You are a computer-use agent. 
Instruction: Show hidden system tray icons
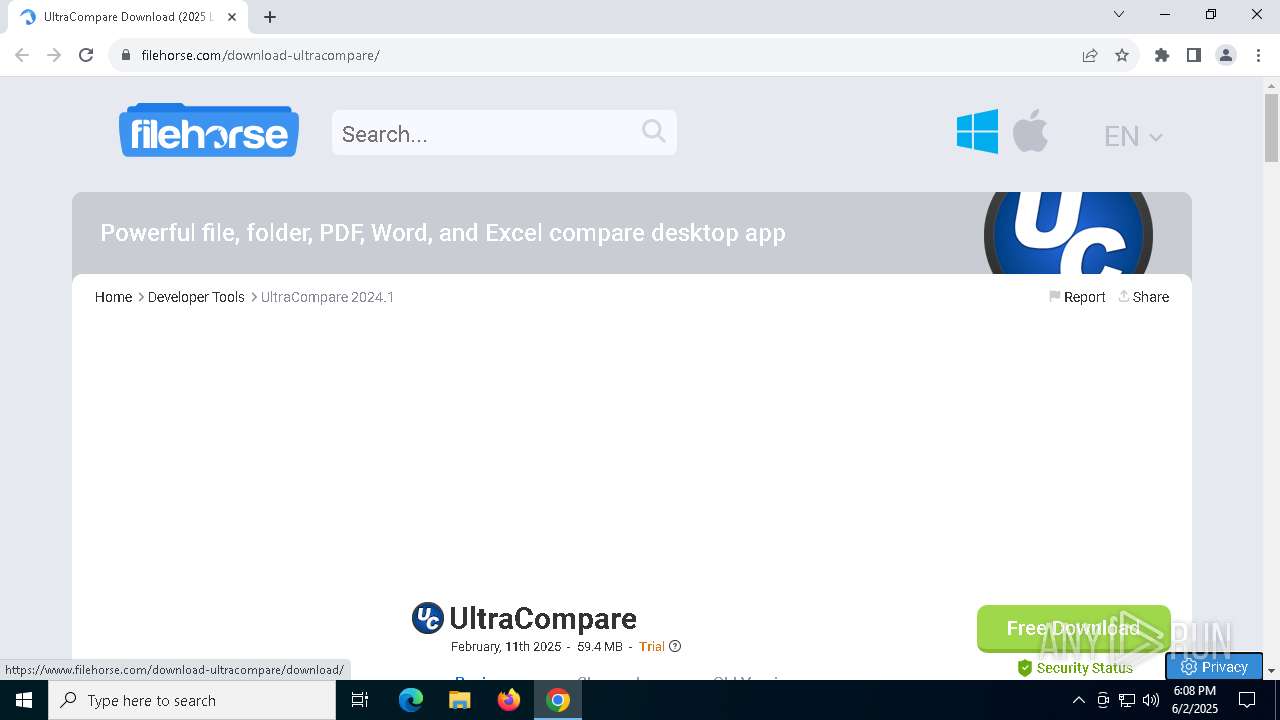click(1078, 700)
